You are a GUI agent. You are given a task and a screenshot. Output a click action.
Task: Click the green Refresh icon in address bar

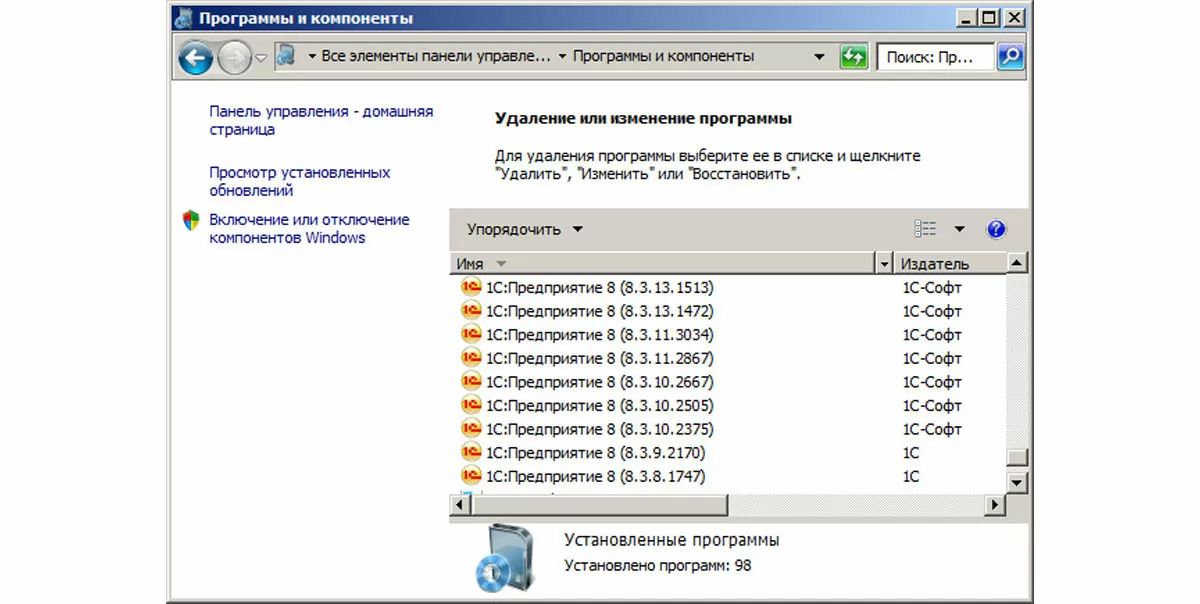pos(853,57)
